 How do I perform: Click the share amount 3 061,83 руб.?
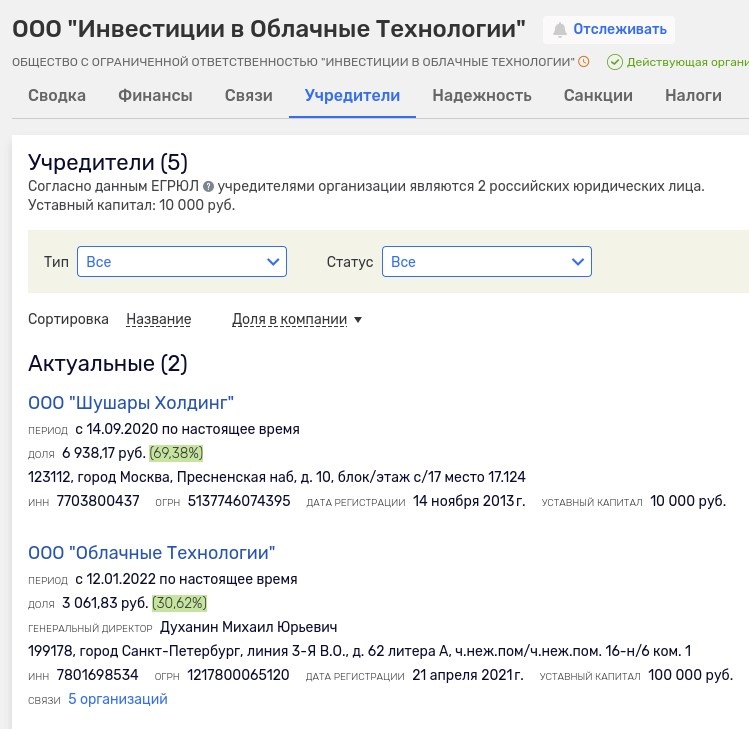click(105, 603)
